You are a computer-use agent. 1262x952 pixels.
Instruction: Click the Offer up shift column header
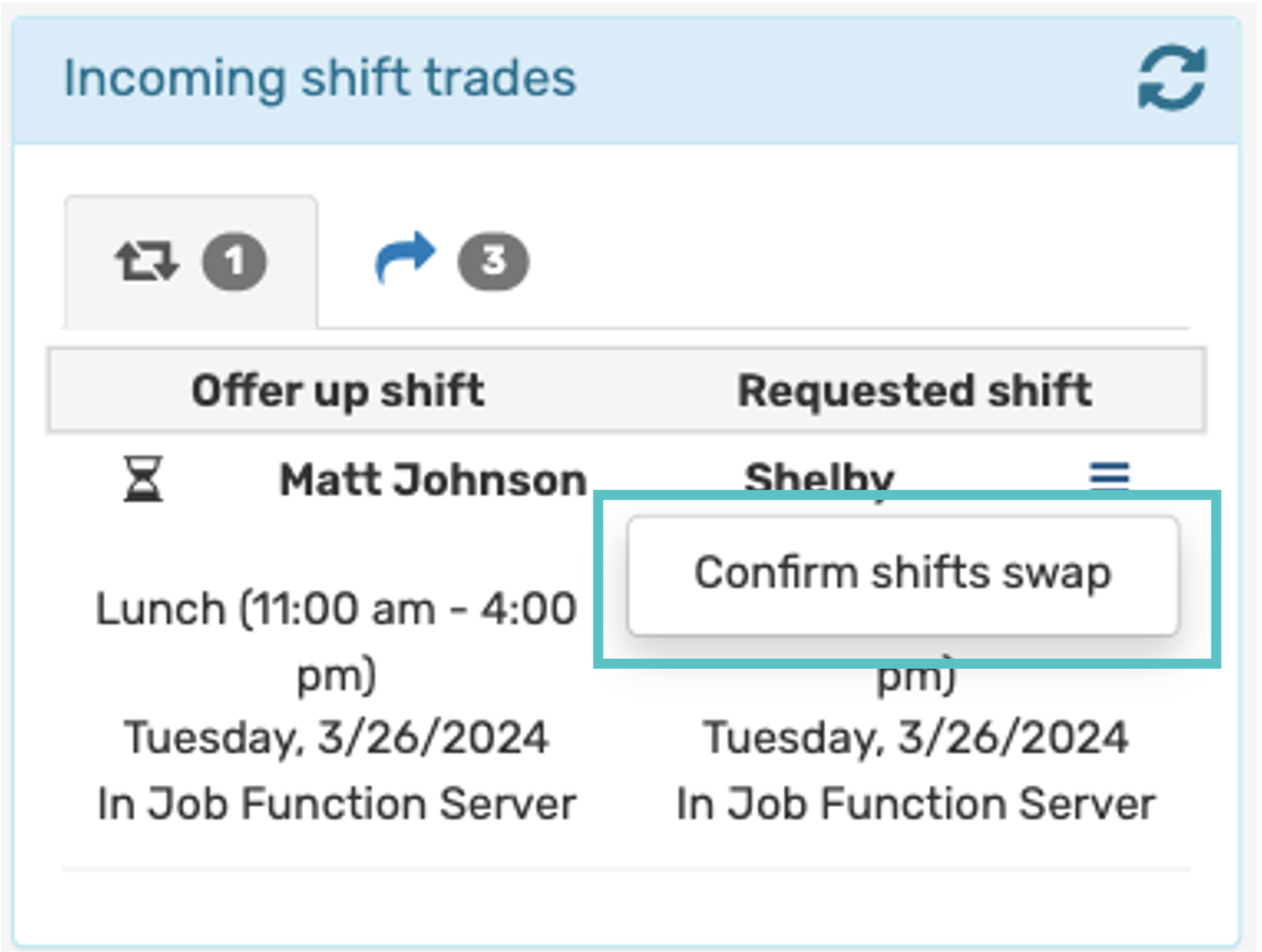coord(337,391)
